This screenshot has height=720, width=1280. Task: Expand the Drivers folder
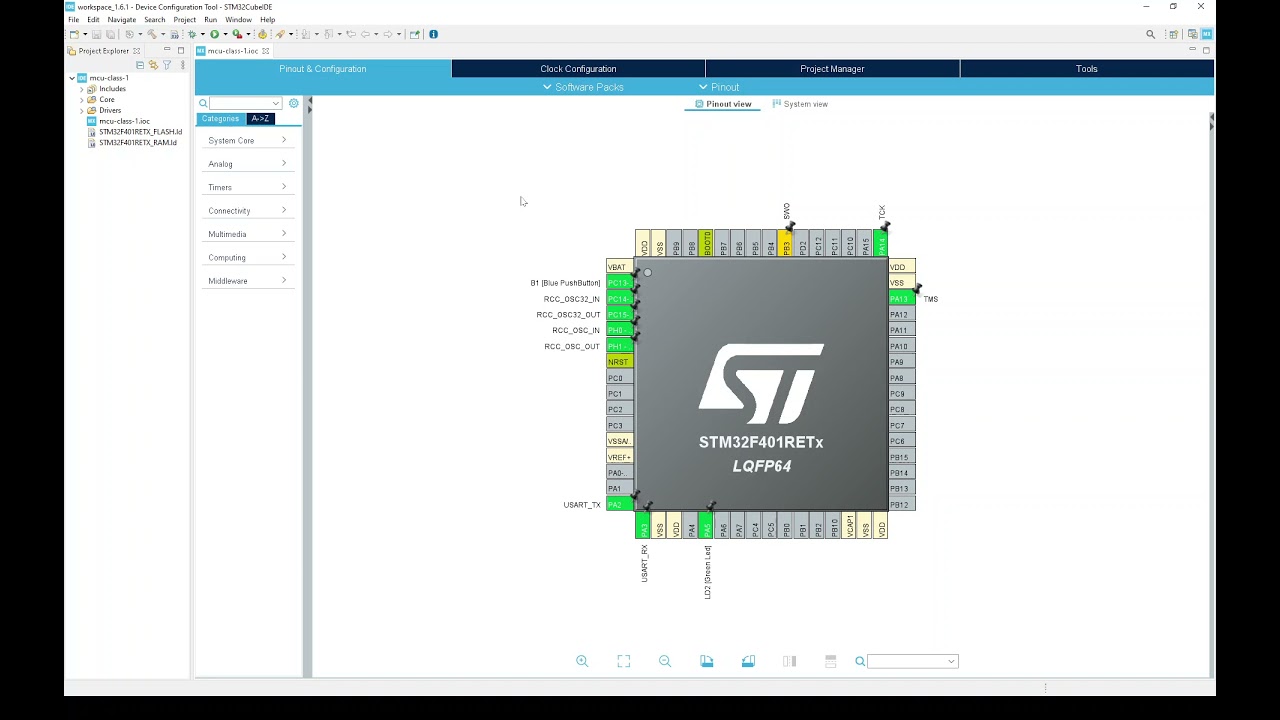pyautogui.click(x=82, y=110)
